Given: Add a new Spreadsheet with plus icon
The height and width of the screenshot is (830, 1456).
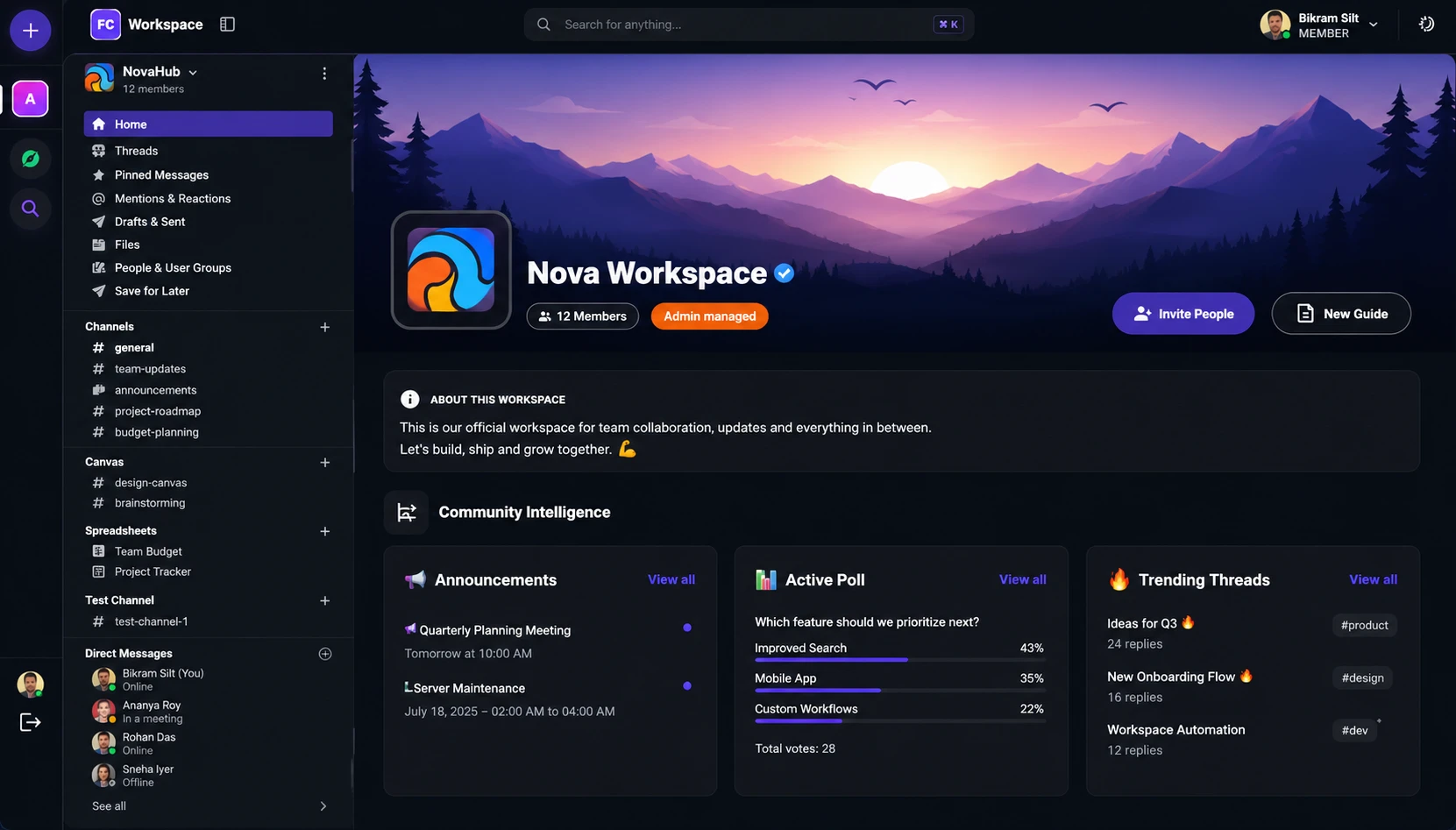Looking at the screenshot, I should click(x=325, y=531).
